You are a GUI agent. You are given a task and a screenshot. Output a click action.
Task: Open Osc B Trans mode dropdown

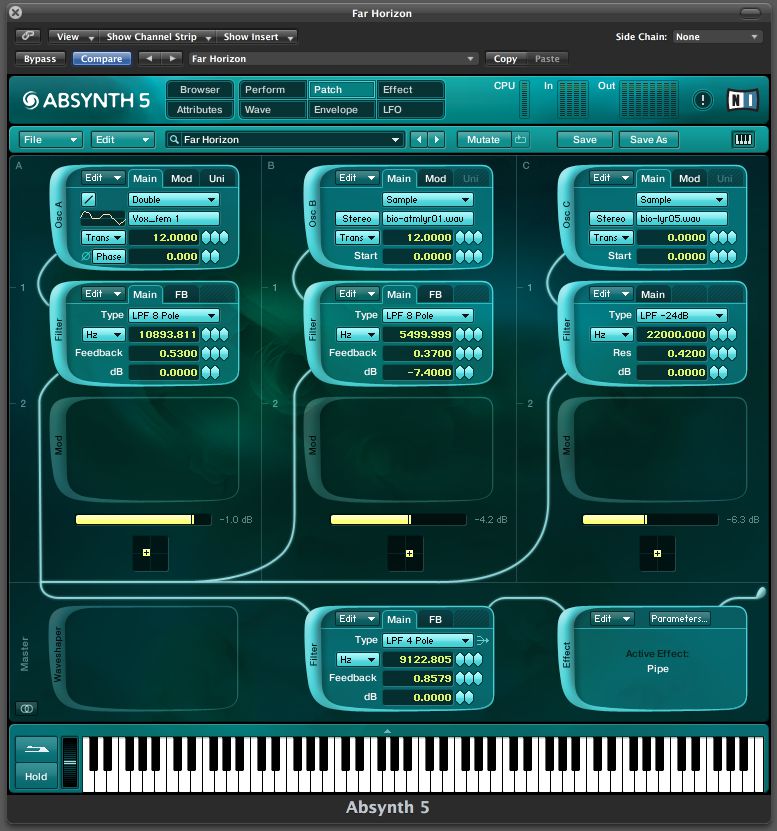[357, 237]
